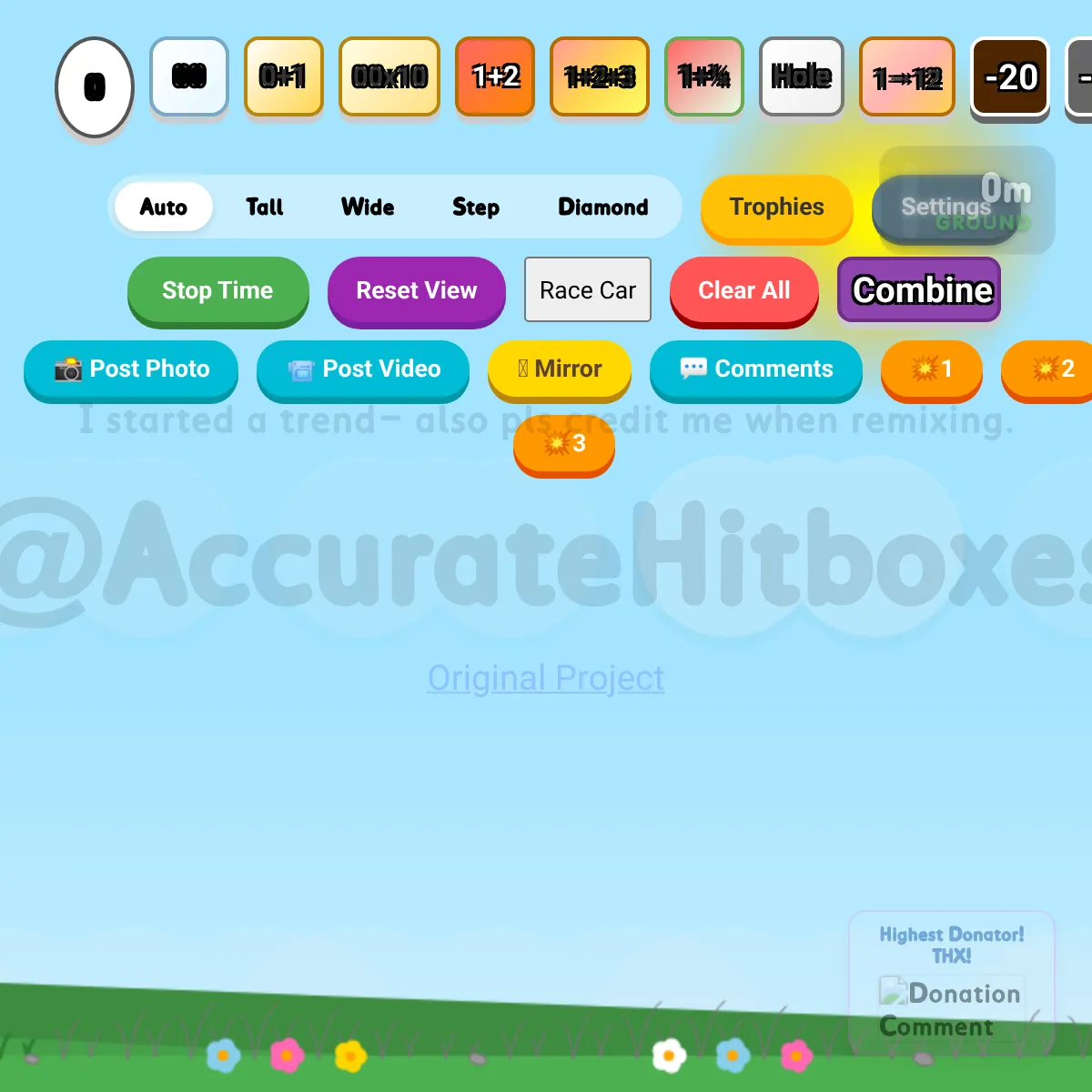This screenshot has width=1092, height=1092.
Task: Pick the "00" double egg block
Action: pyautogui.click(x=188, y=77)
